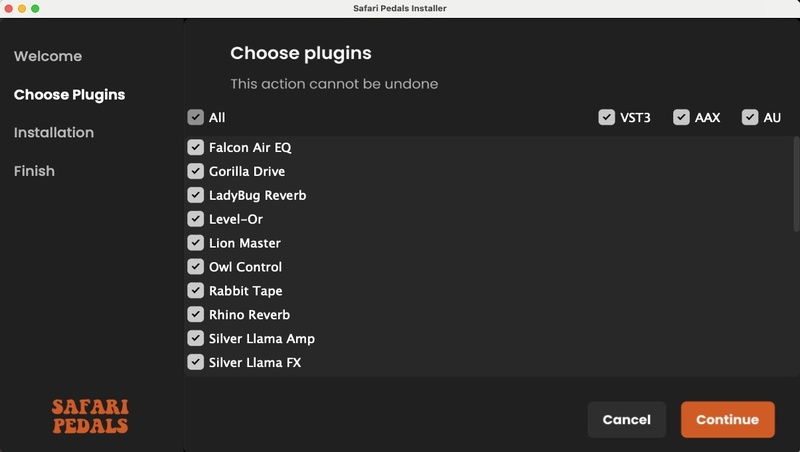This screenshot has width=800, height=452.
Task: Go to the Welcome step
Action: pos(48,57)
